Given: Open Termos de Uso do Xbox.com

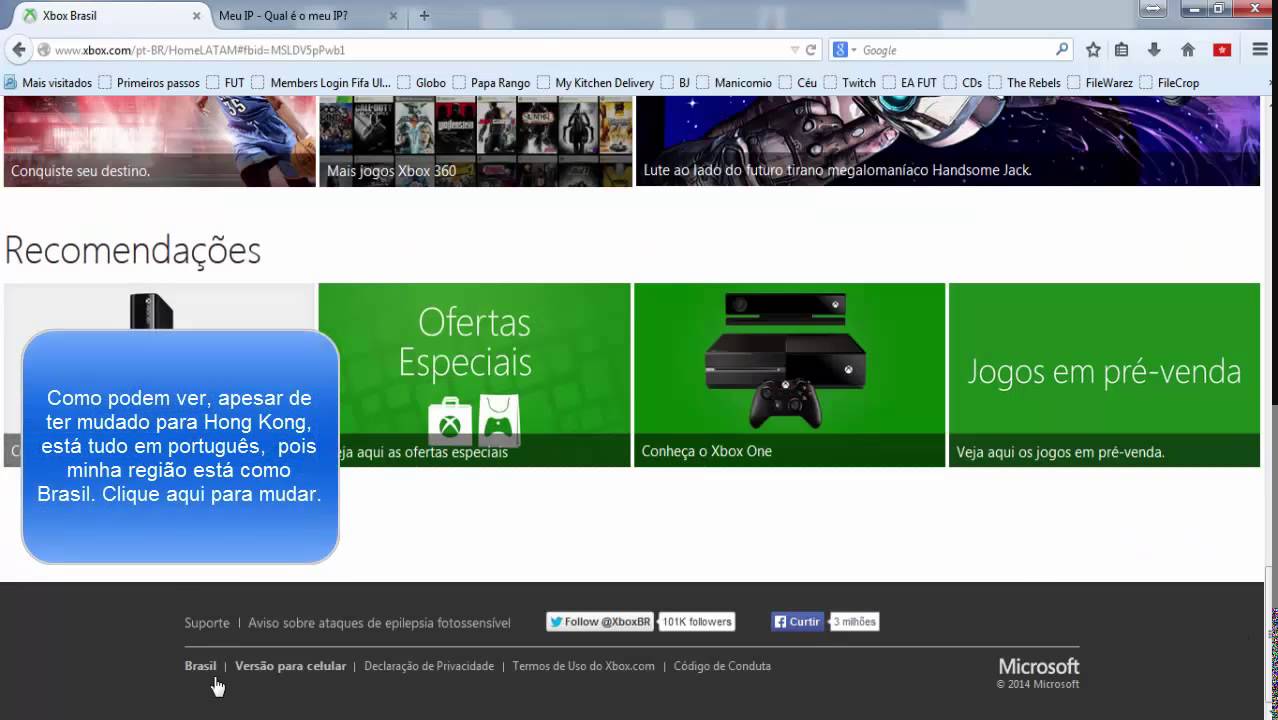Looking at the screenshot, I should tap(583, 666).
